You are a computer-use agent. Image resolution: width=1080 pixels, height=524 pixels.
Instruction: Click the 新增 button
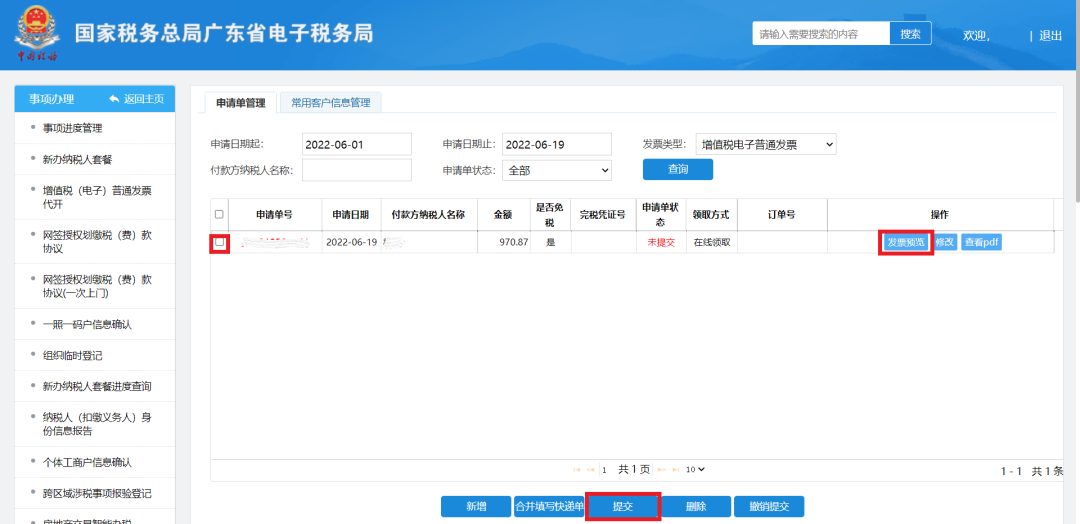click(x=476, y=506)
